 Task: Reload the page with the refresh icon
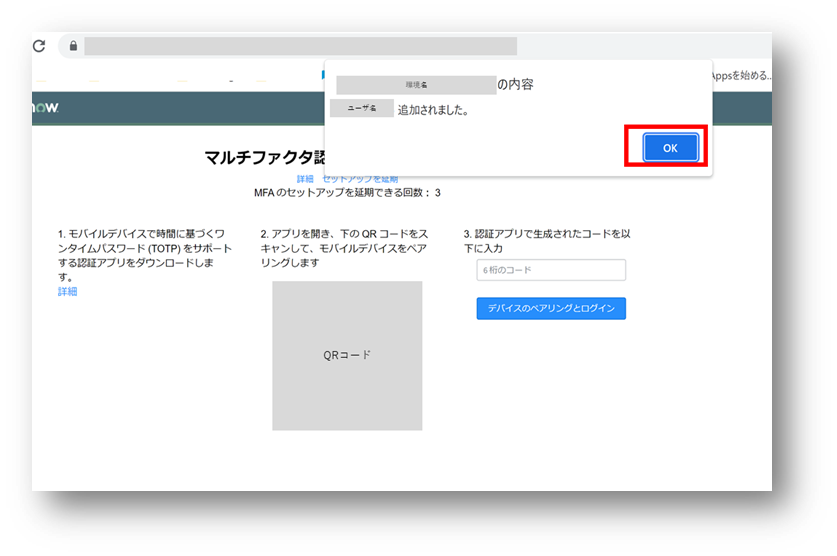point(39,46)
